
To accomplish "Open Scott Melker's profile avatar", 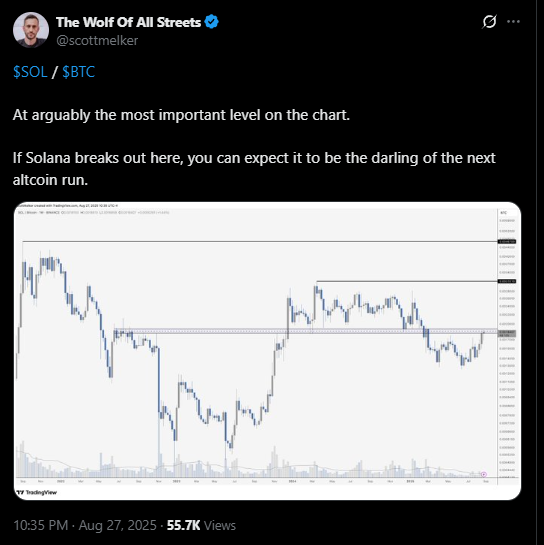I will (31, 30).
